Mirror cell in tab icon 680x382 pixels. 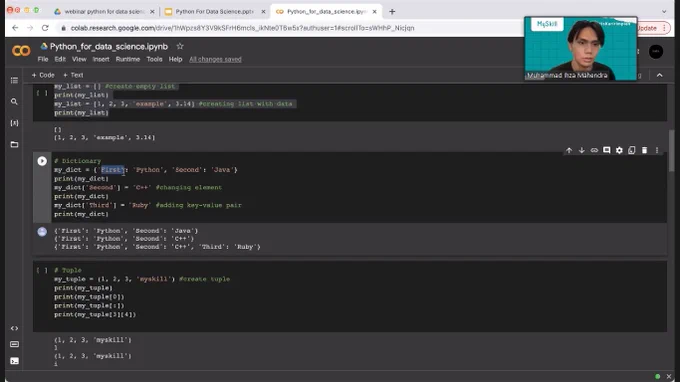(632, 150)
